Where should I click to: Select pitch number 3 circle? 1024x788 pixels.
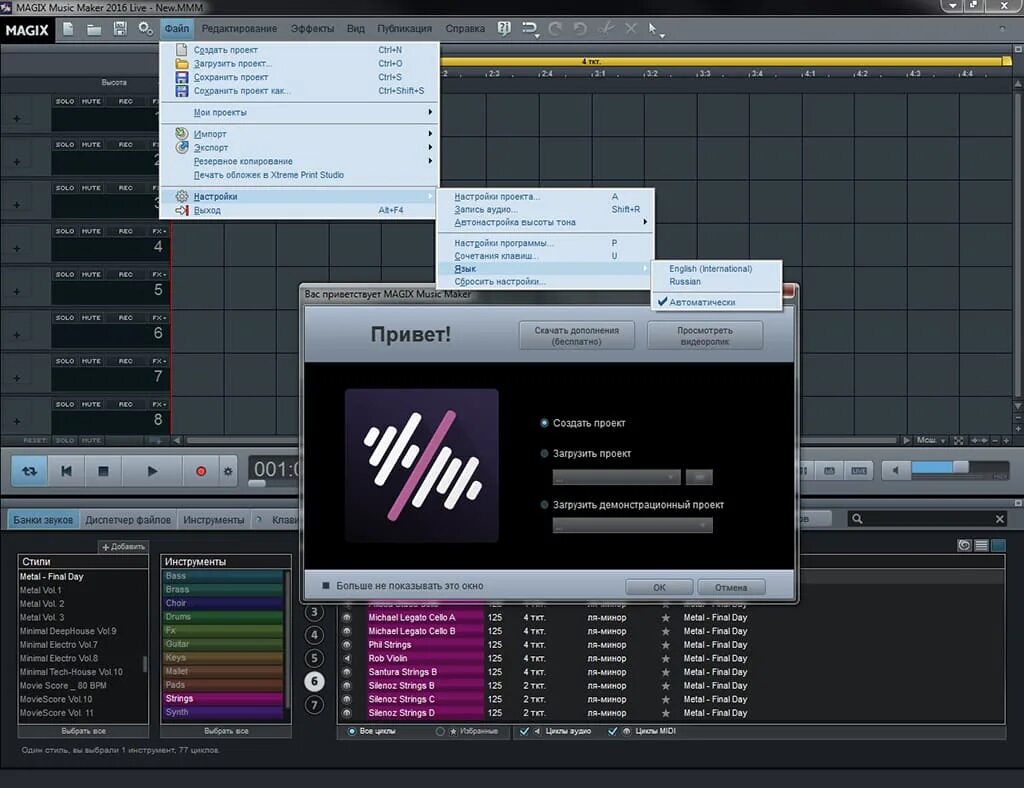314,612
